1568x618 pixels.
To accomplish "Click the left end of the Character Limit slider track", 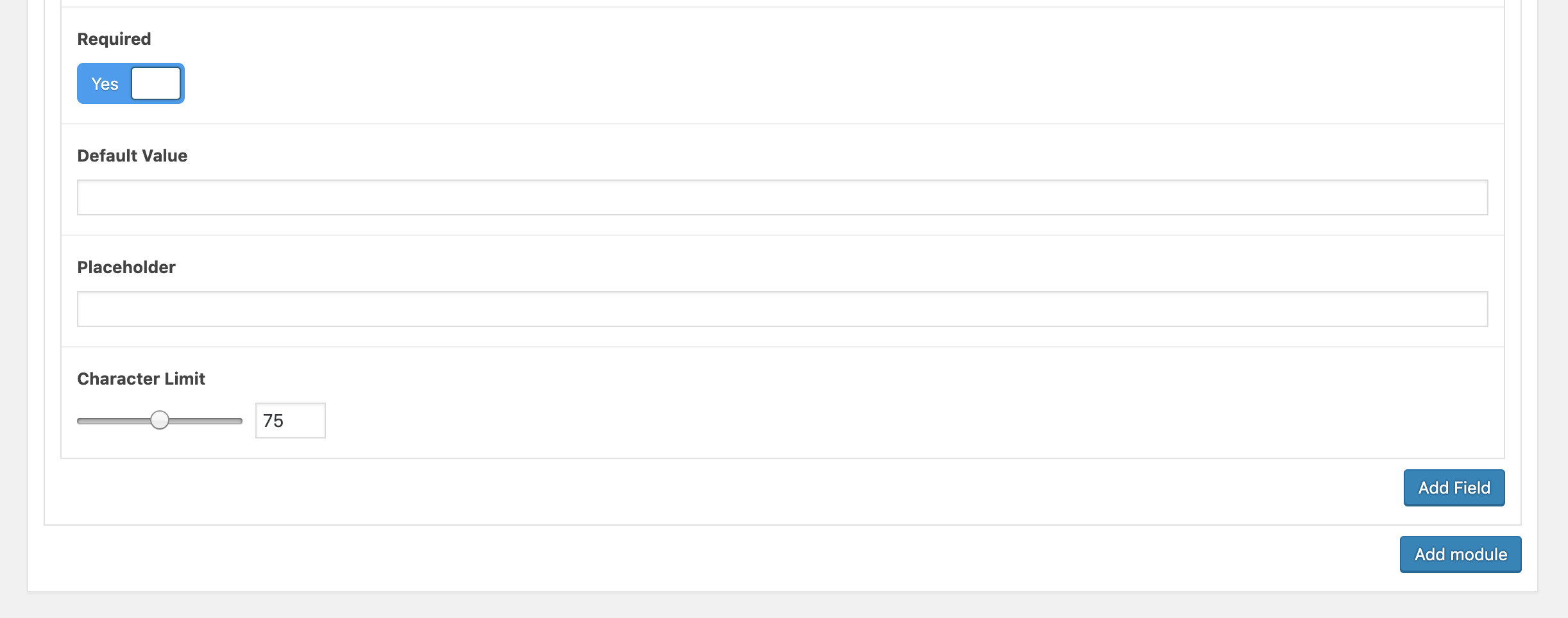I will [x=81, y=421].
